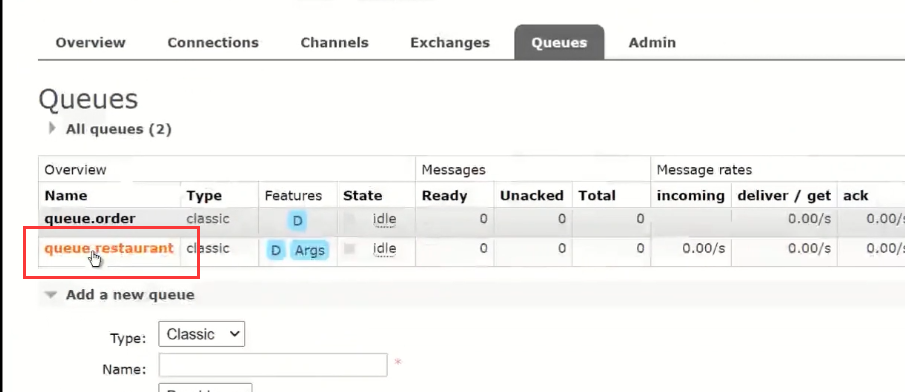
Task: Open the Exchanges tab
Action: [450, 43]
